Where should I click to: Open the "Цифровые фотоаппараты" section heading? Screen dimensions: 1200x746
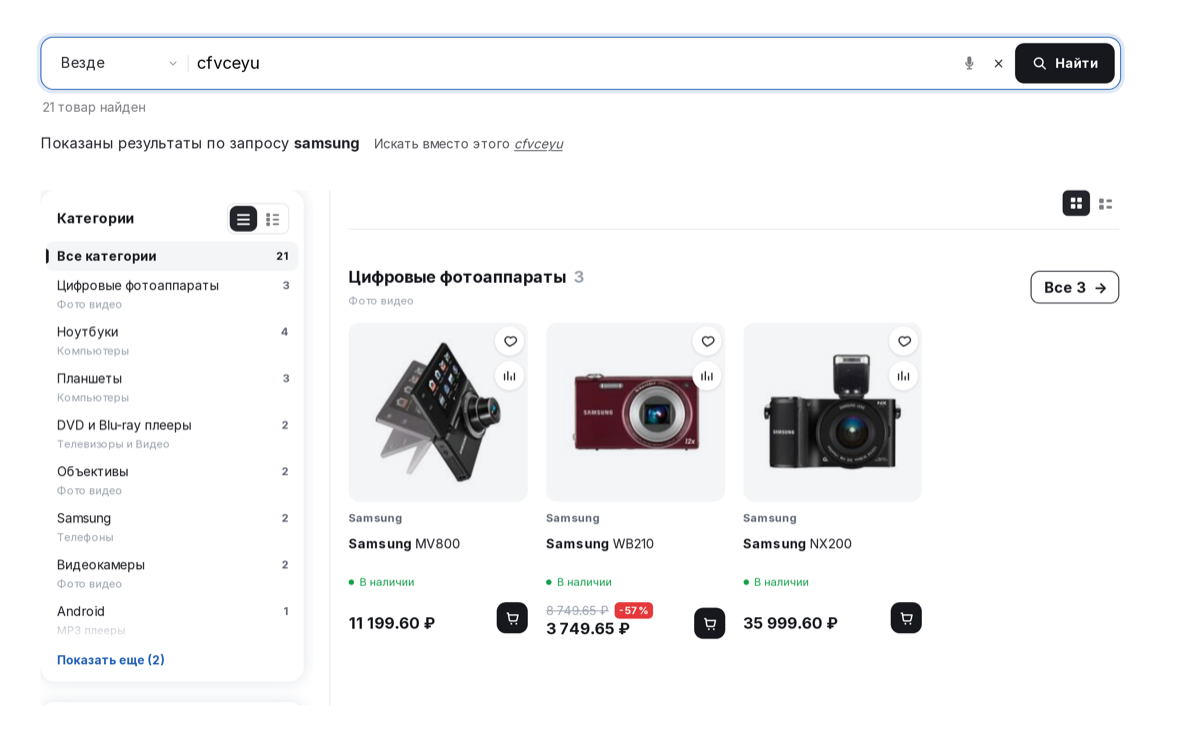[457, 277]
